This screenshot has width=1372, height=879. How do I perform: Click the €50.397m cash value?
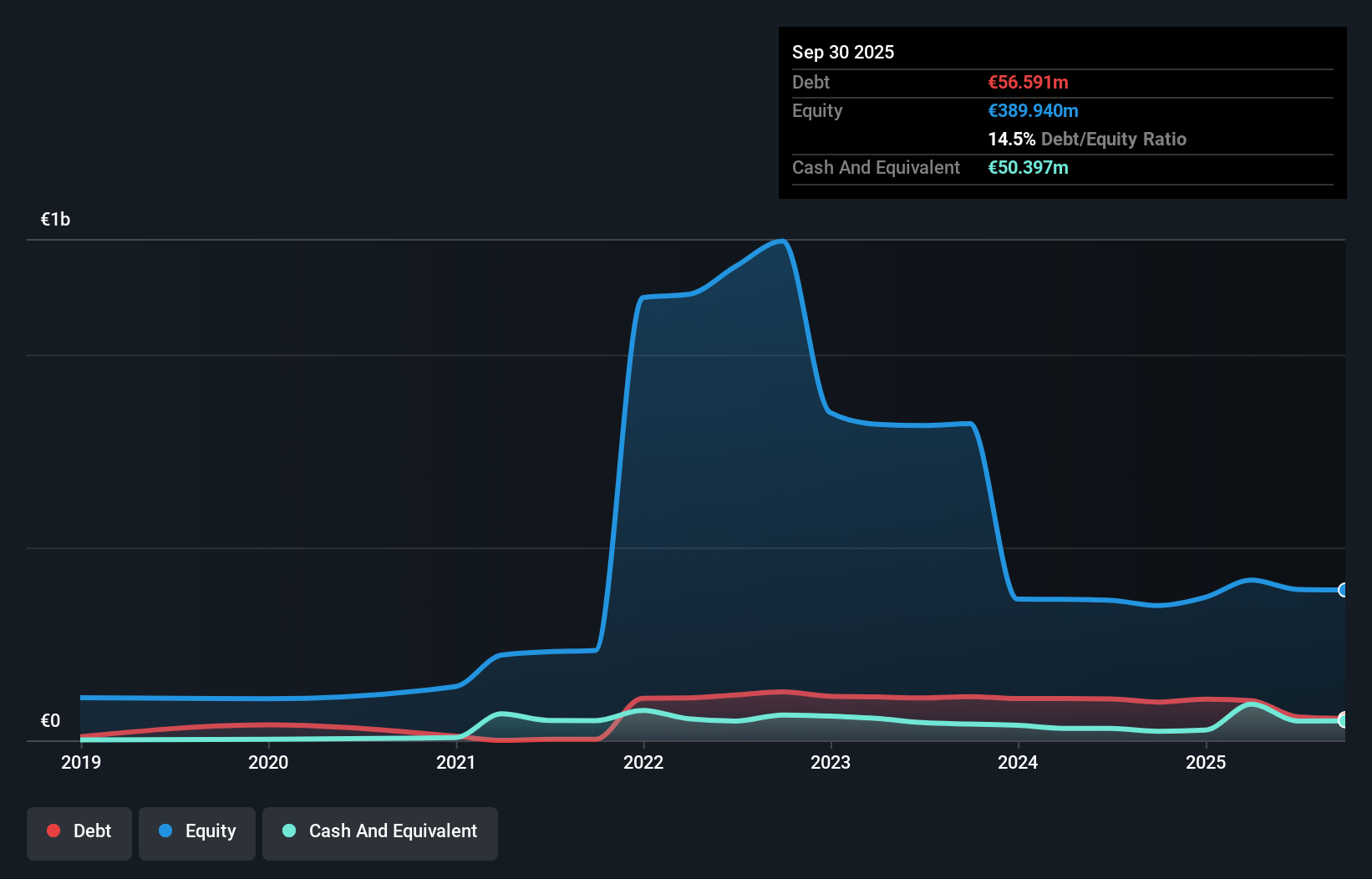click(x=1029, y=167)
